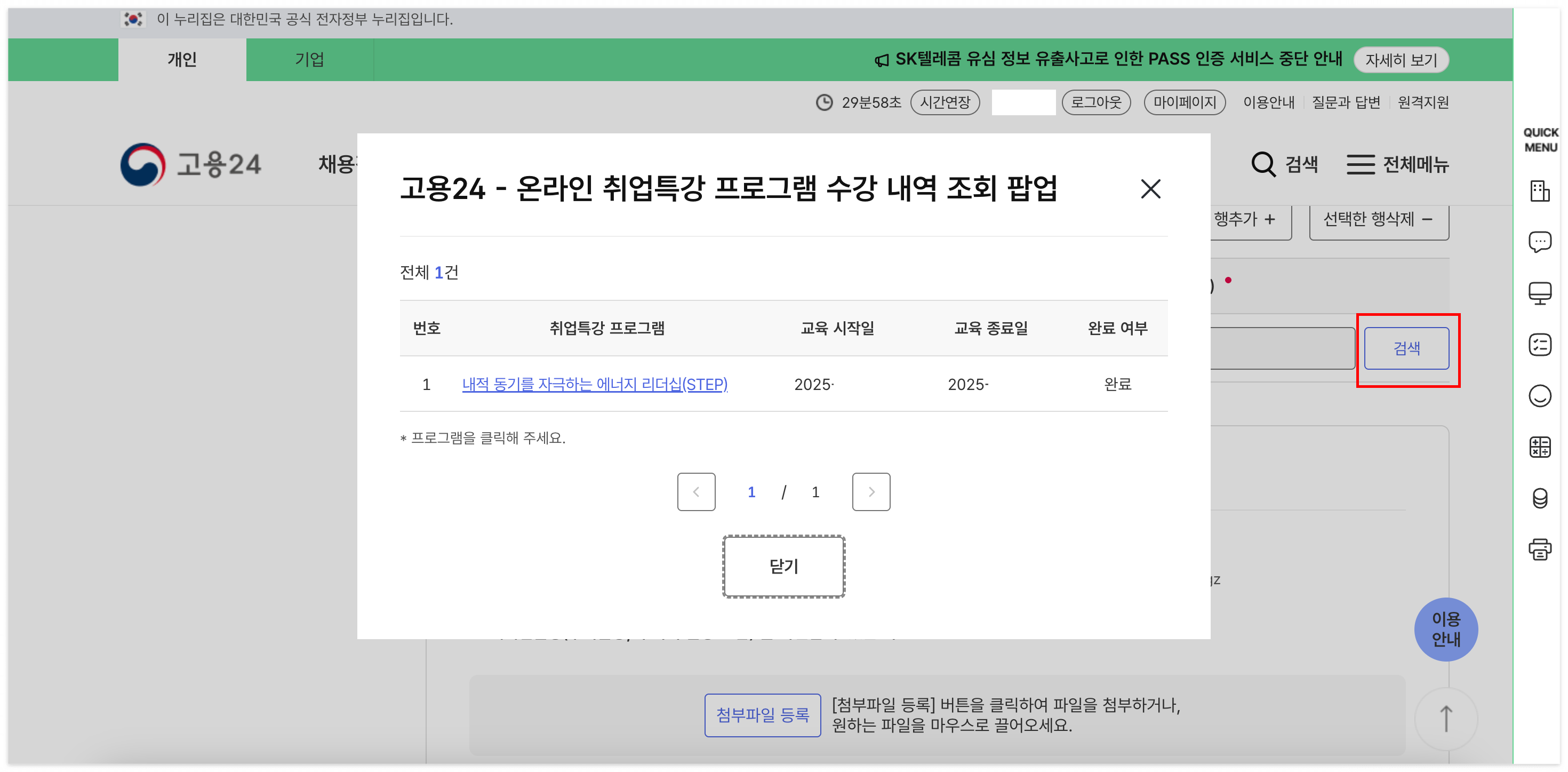
Task: Click the 전체 1건 count text
Action: coord(429,272)
